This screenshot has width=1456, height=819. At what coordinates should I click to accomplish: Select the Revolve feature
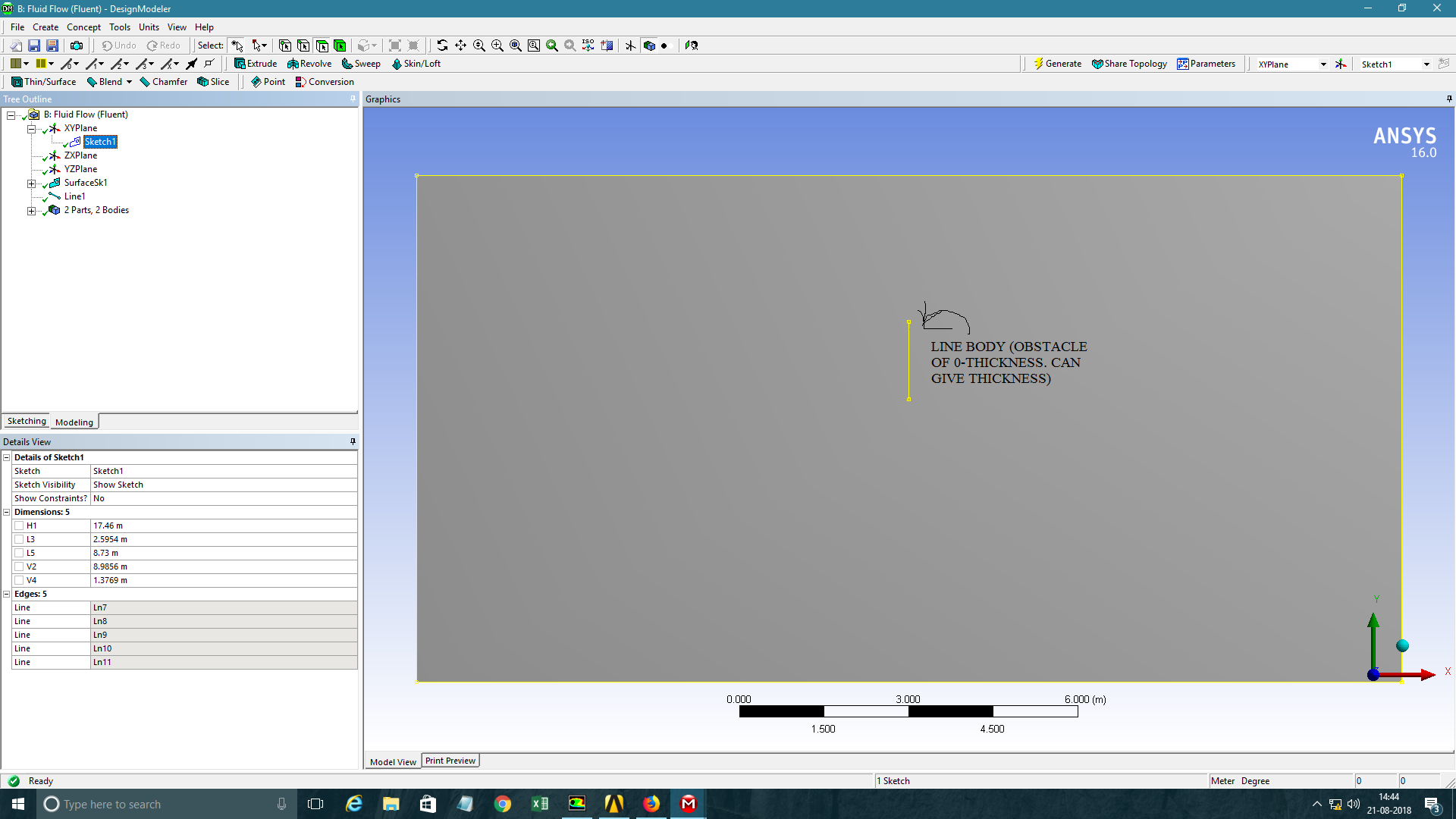pyautogui.click(x=309, y=64)
